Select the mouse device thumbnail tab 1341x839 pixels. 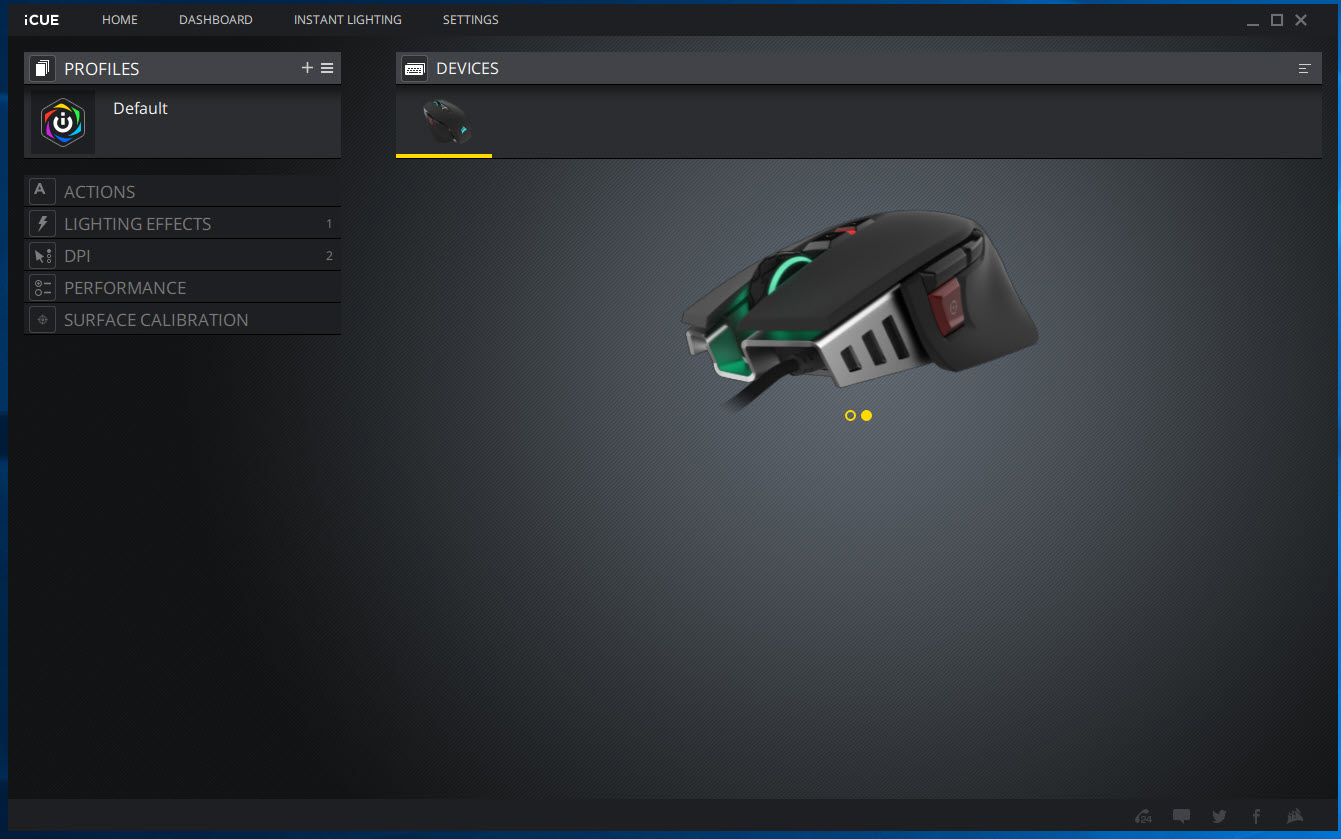[x=444, y=122]
